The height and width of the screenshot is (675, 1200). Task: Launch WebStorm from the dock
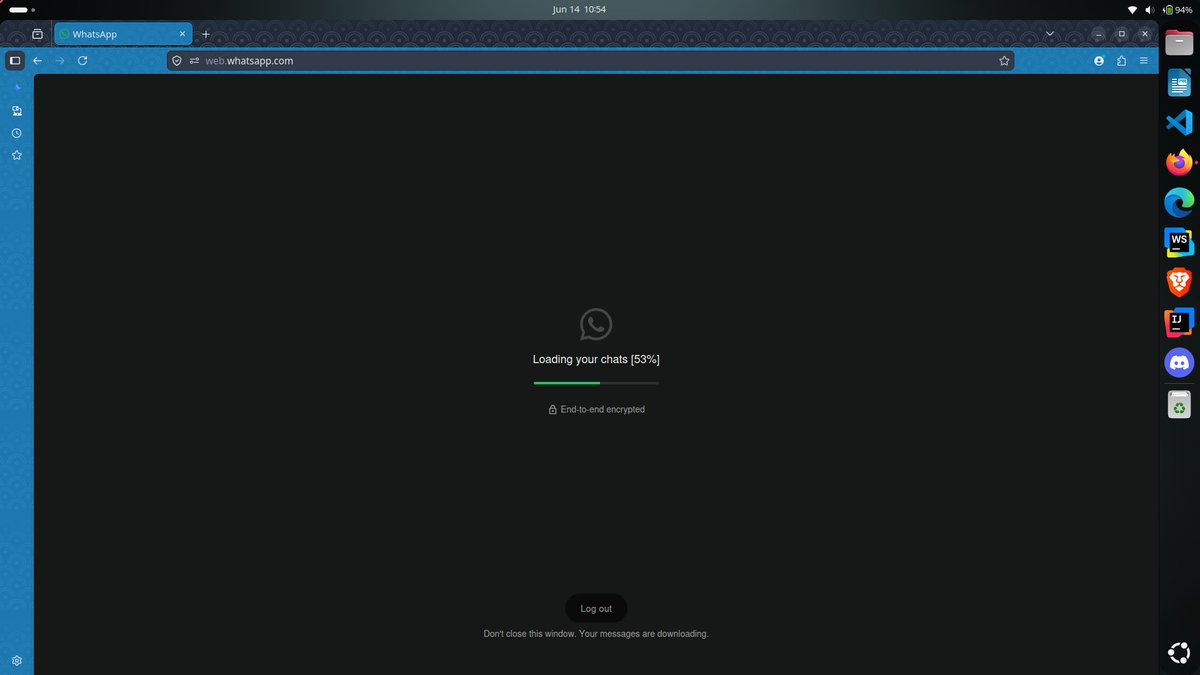[x=1179, y=243]
